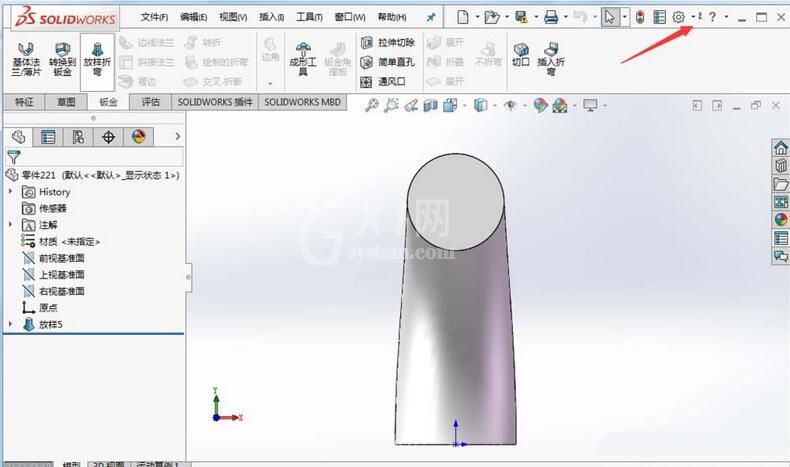Click Zoom to Fit magnifier icon
Viewport: 790px width, 467px height.
(x=371, y=105)
